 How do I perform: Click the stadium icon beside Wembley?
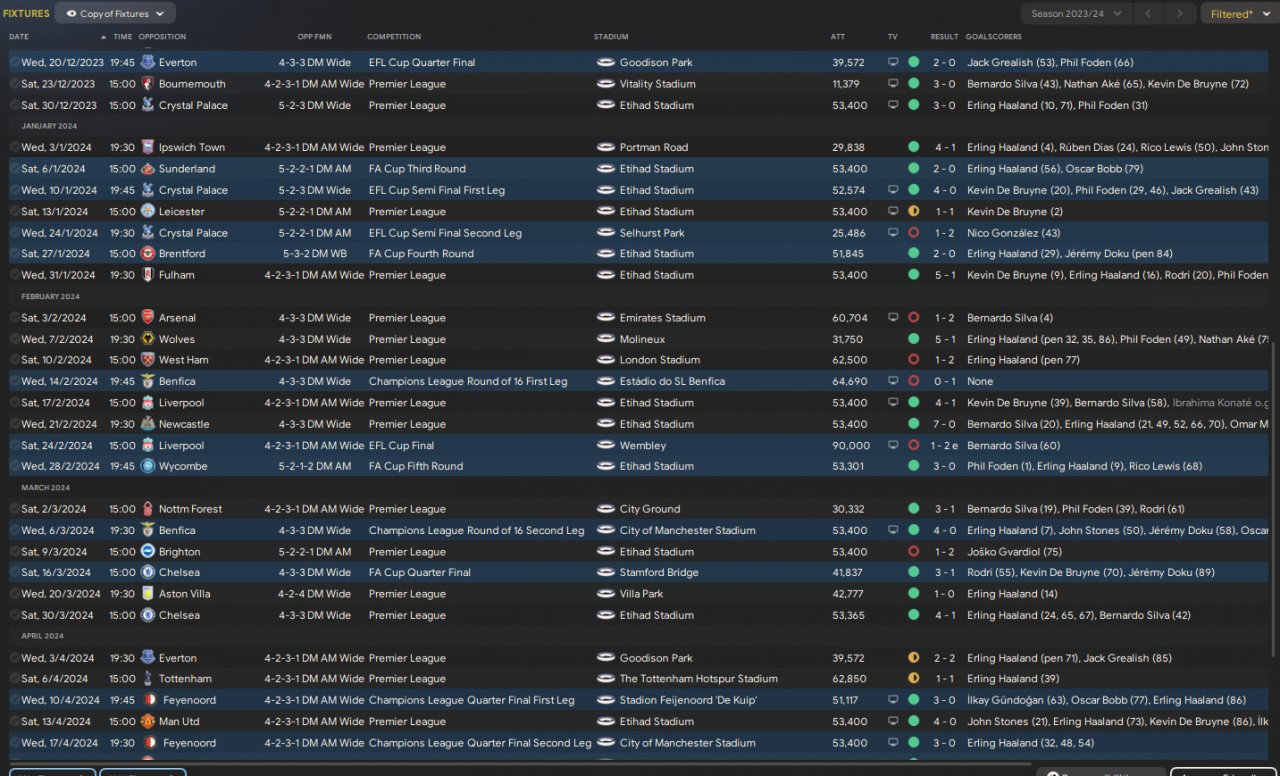pos(605,446)
